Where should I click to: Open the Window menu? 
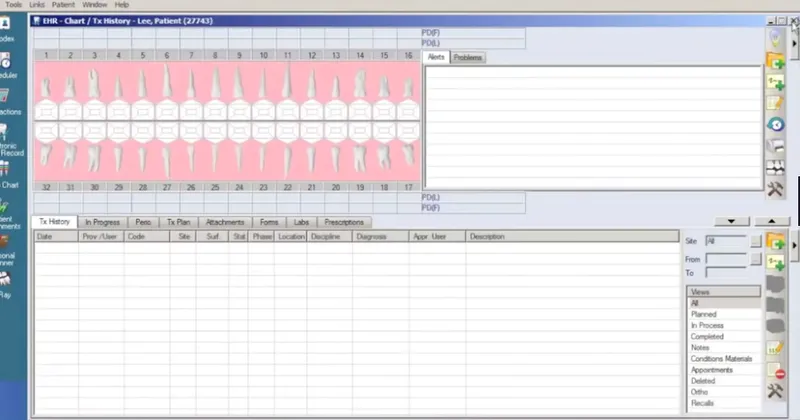[x=95, y=5]
